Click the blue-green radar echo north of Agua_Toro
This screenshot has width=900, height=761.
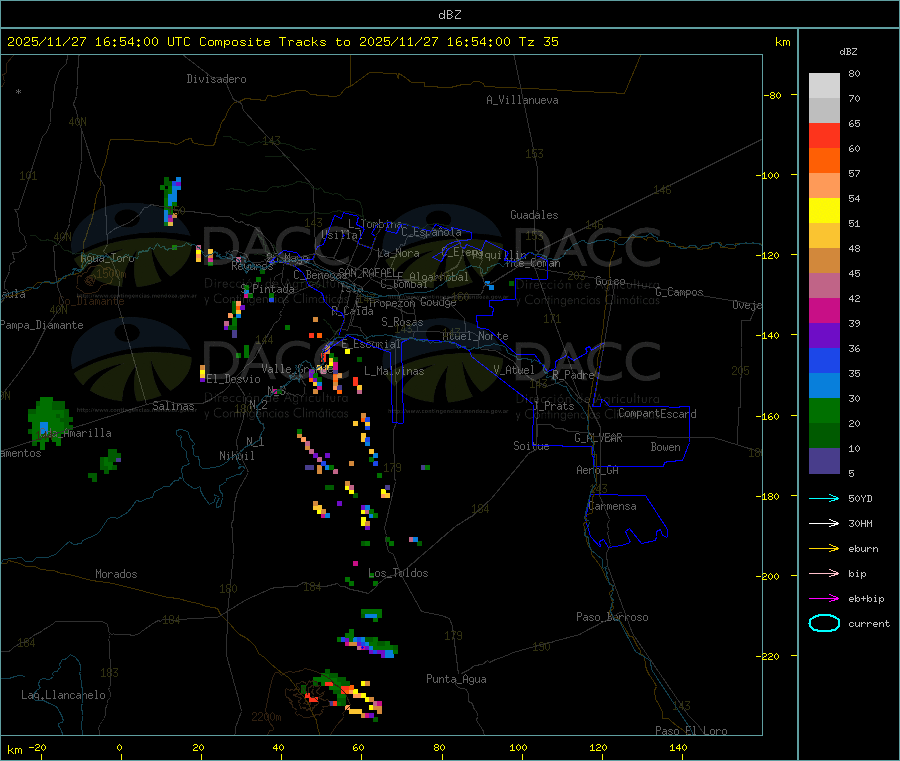click(172, 201)
